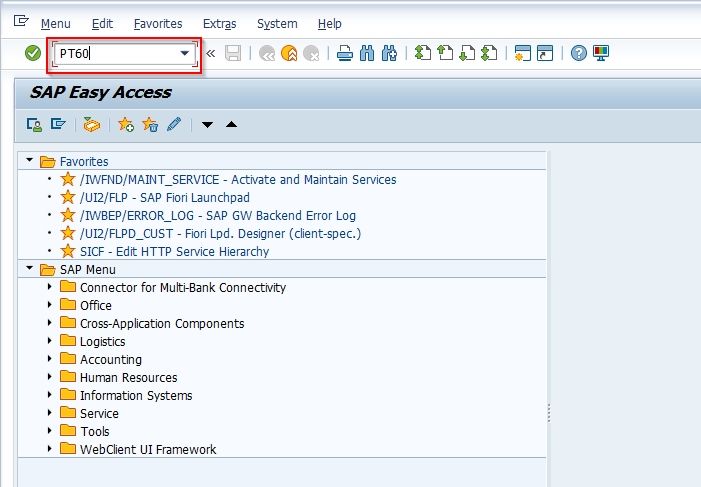Open the Extras menu
The width and height of the screenshot is (701, 487).
coord(220,24)
